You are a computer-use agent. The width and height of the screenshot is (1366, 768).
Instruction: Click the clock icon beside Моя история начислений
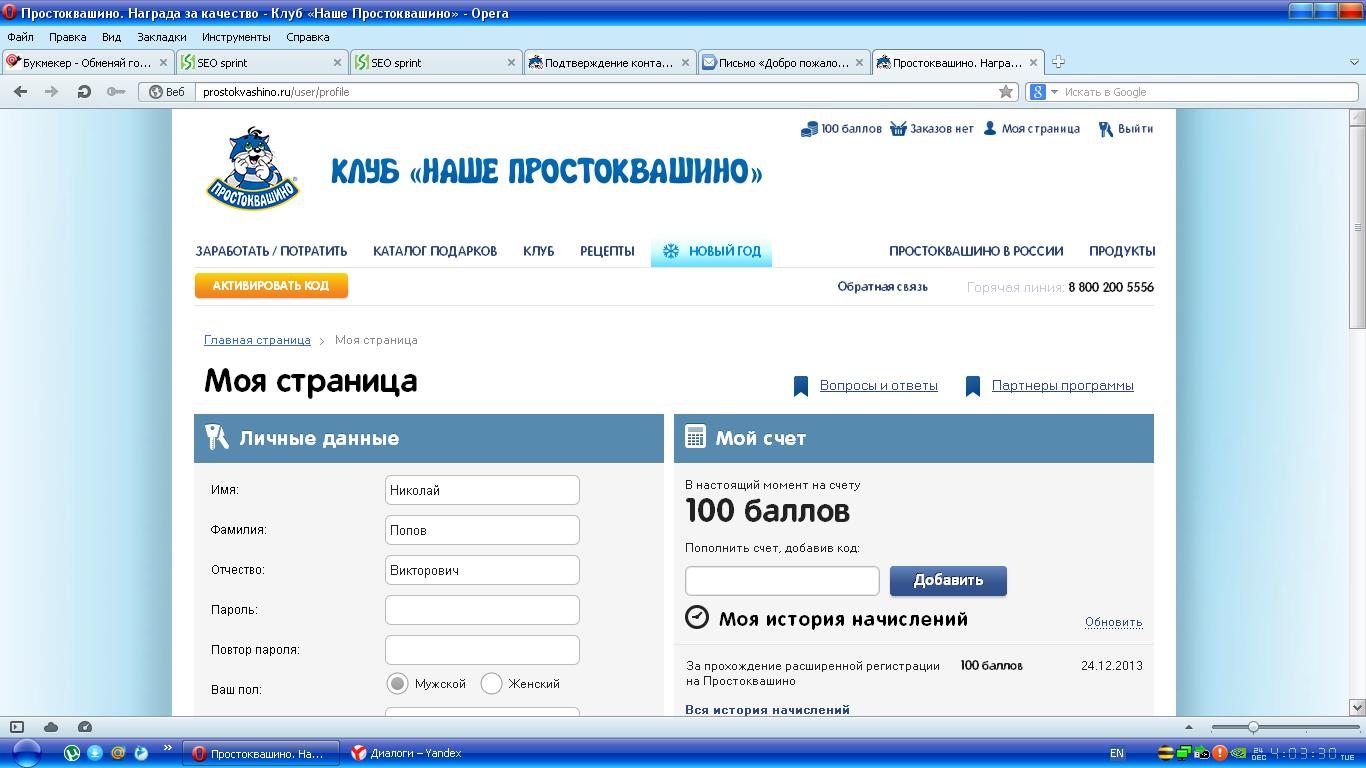(697, 617)
